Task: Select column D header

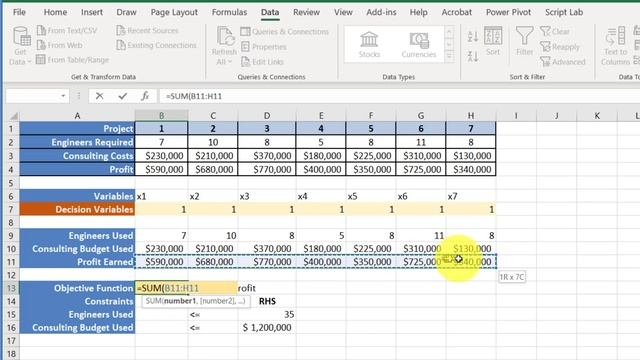Action: pos(267,116)
